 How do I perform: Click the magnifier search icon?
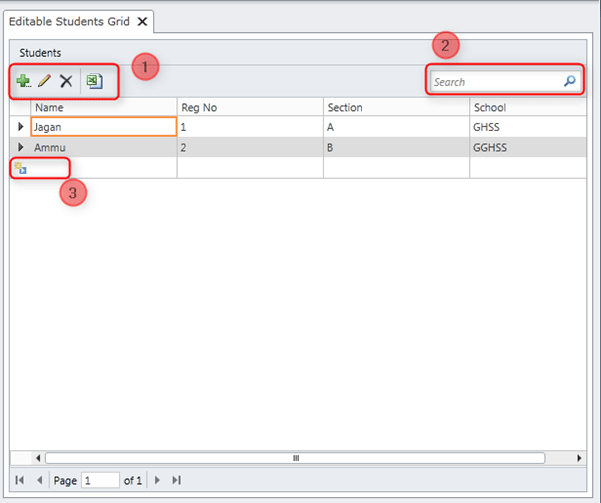point(570,81)
